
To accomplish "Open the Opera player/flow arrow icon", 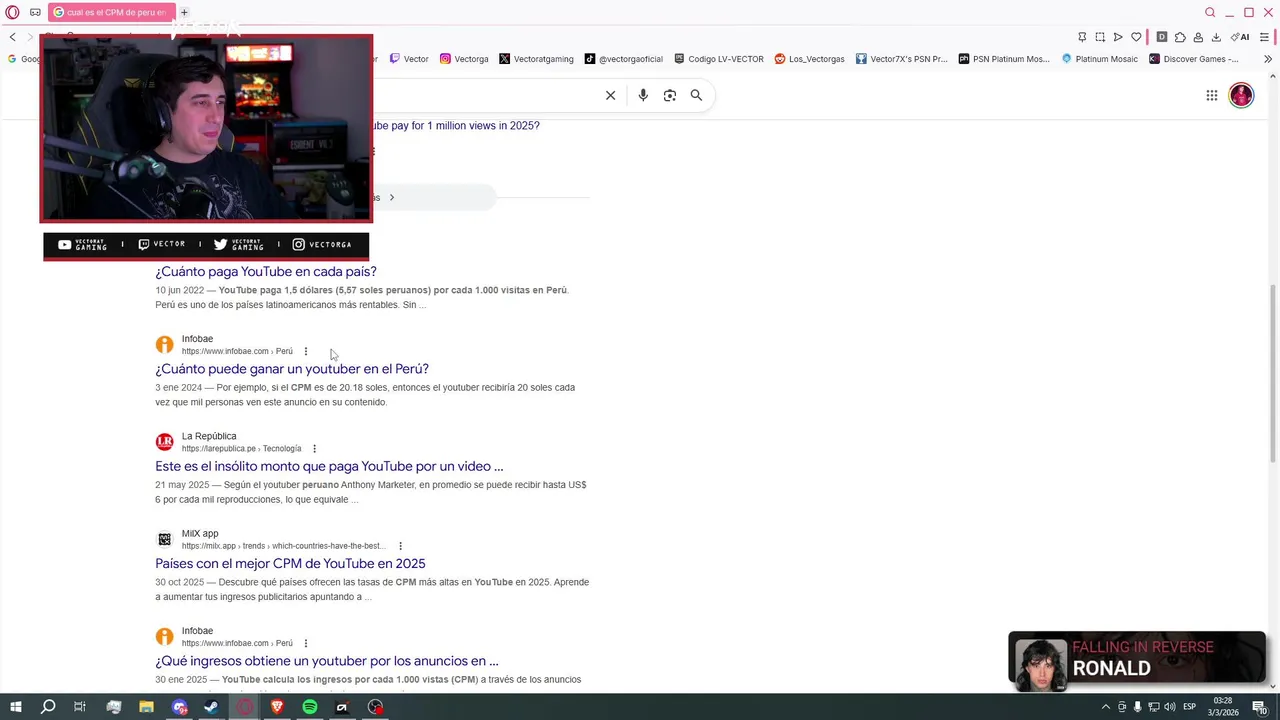I will click(1118, 37).
